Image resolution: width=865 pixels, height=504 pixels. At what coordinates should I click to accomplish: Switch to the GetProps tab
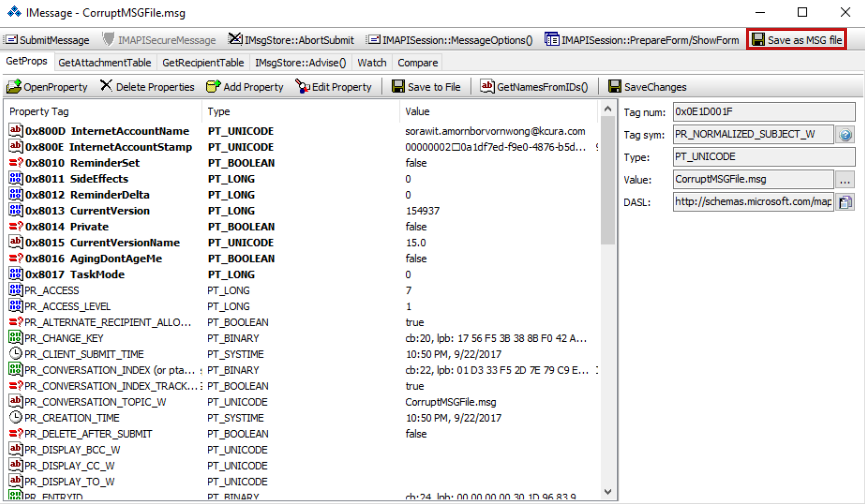26,62
